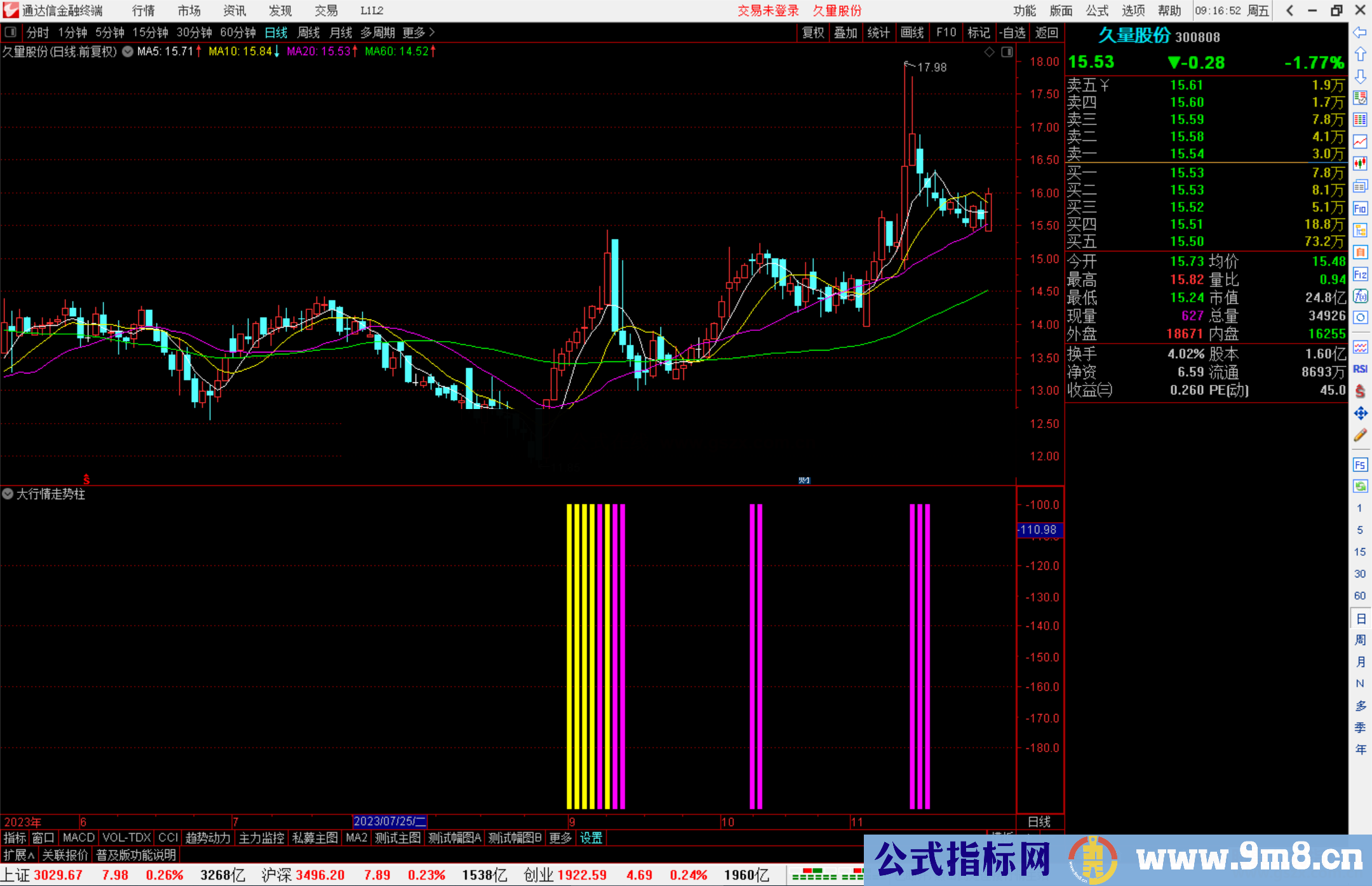Switch to the 周线 period tab
Viewport: 1372px width, 886px height.
(309, 32)
